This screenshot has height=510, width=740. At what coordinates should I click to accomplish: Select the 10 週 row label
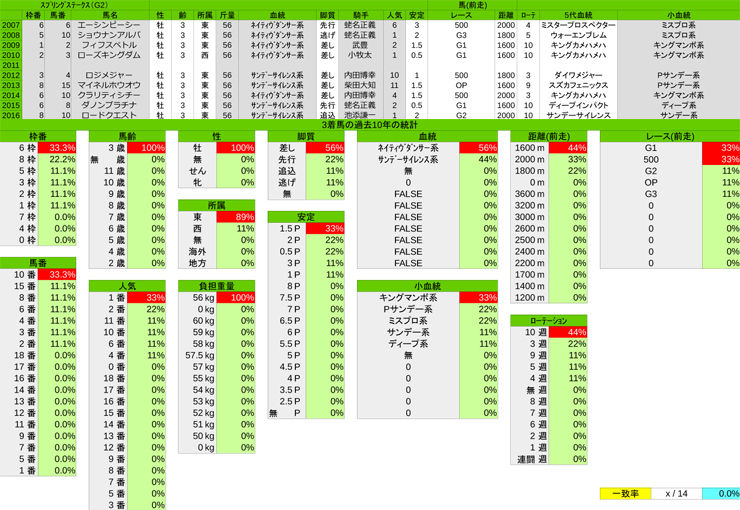[530, 332]
